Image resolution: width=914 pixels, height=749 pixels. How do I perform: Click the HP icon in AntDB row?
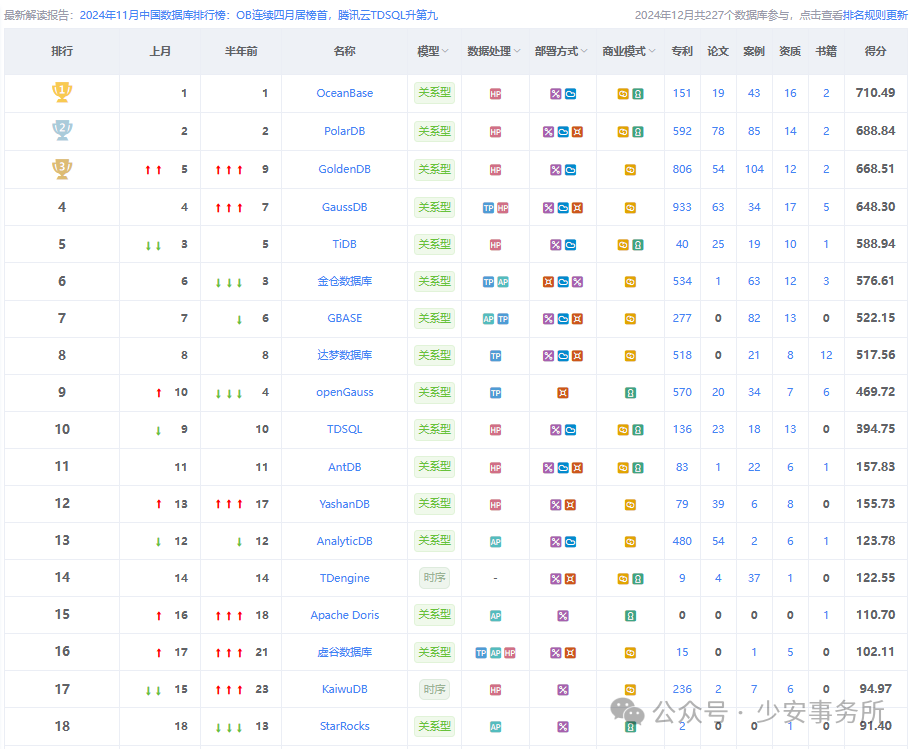(x=495, y=468)
